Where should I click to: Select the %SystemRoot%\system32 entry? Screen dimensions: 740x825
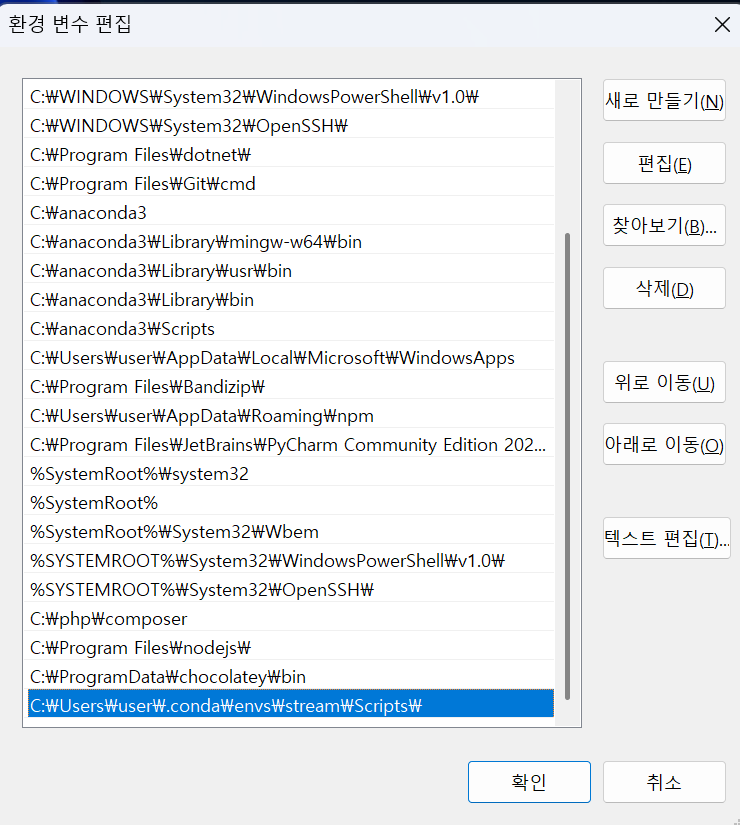click(291, 474)
